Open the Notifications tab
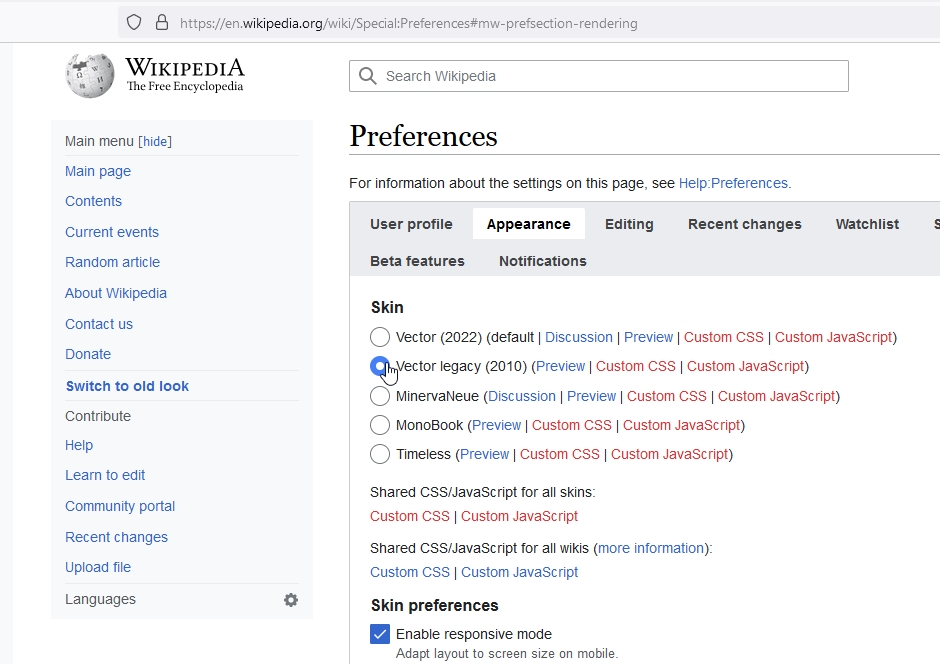This screenshot has height=664, width=940. [x=542, y=261]
